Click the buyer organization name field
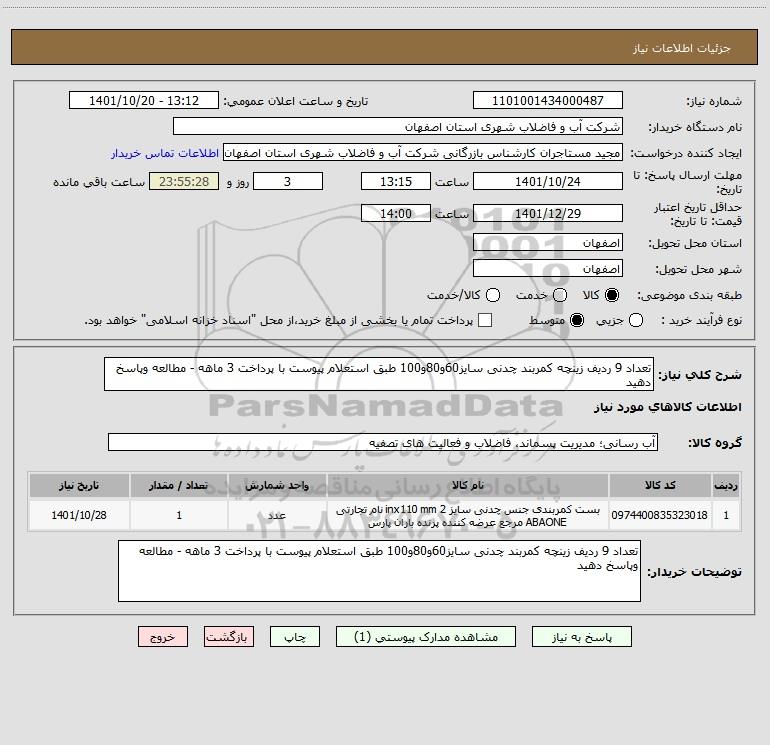Viewport: 770px width, 745px height. coord(398,127)
